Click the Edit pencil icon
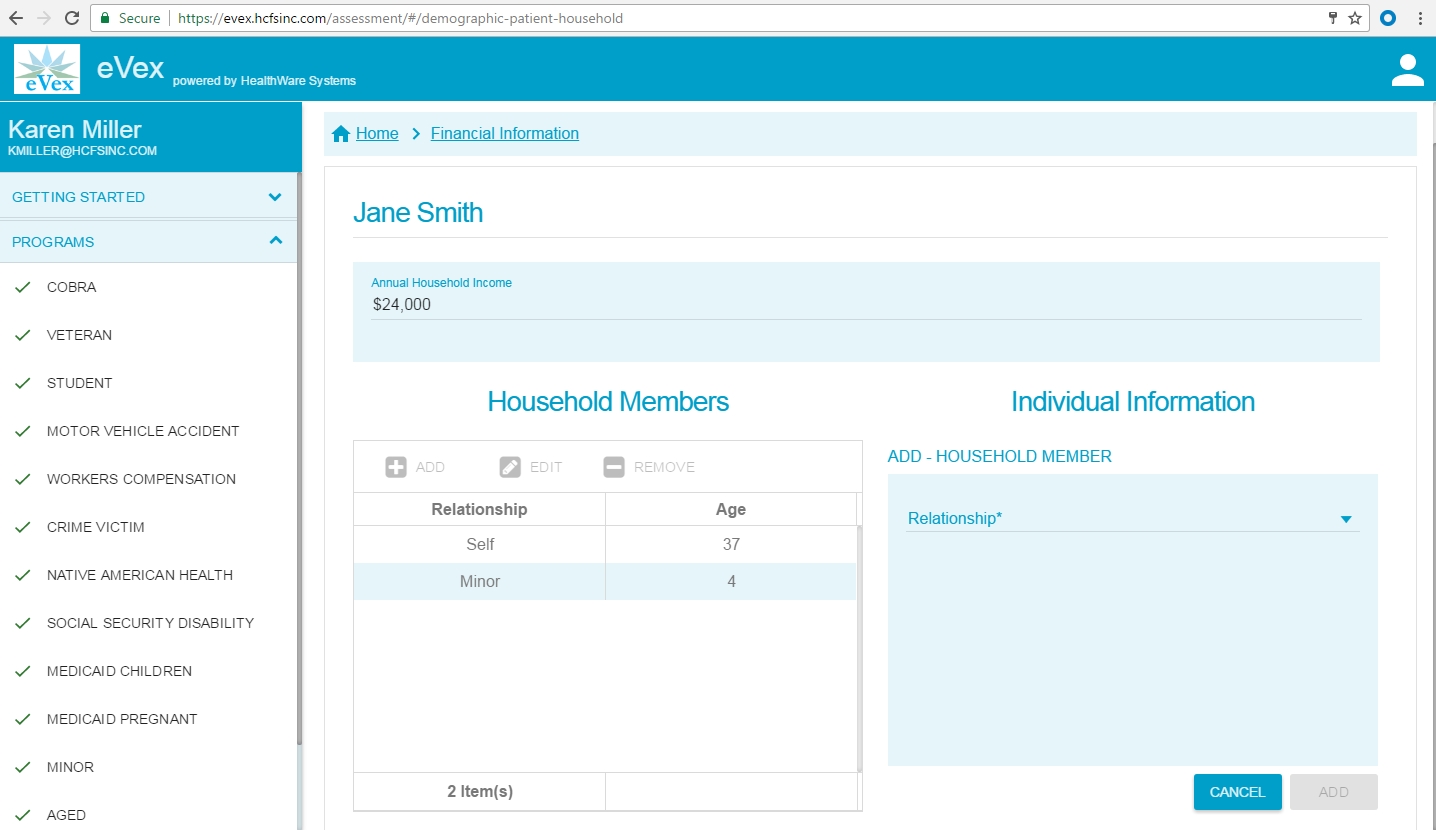 [x=510, y=467]
